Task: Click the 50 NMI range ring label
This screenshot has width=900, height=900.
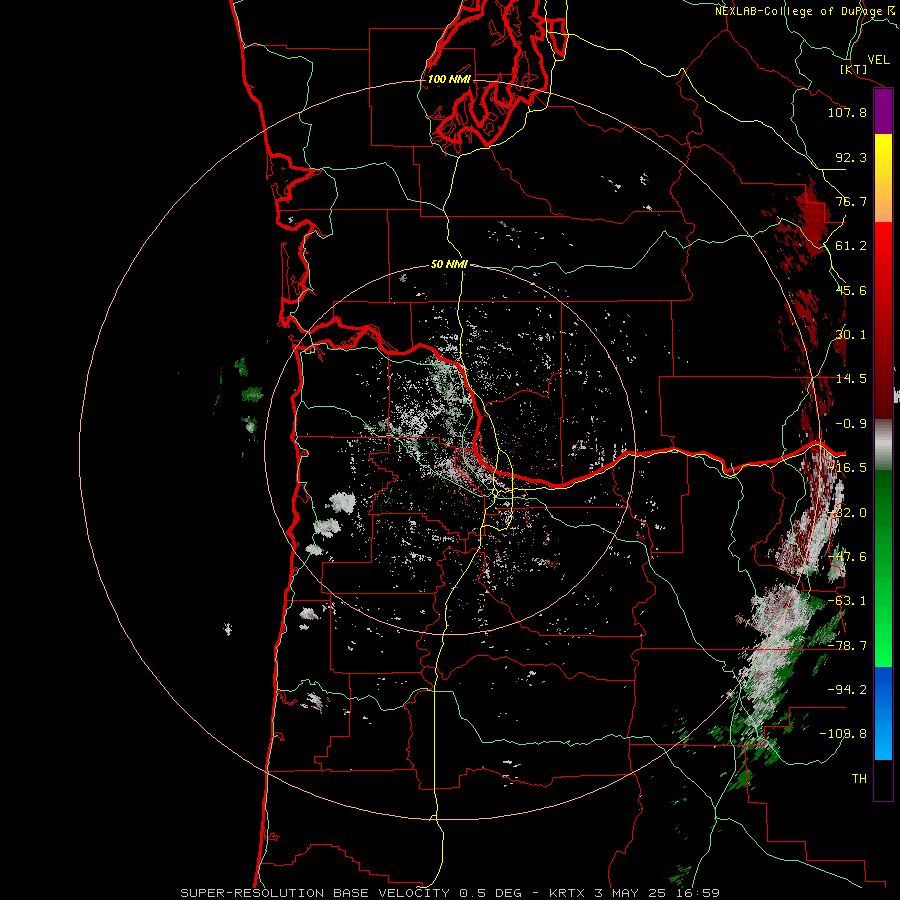Action: [x=449, y=265]
